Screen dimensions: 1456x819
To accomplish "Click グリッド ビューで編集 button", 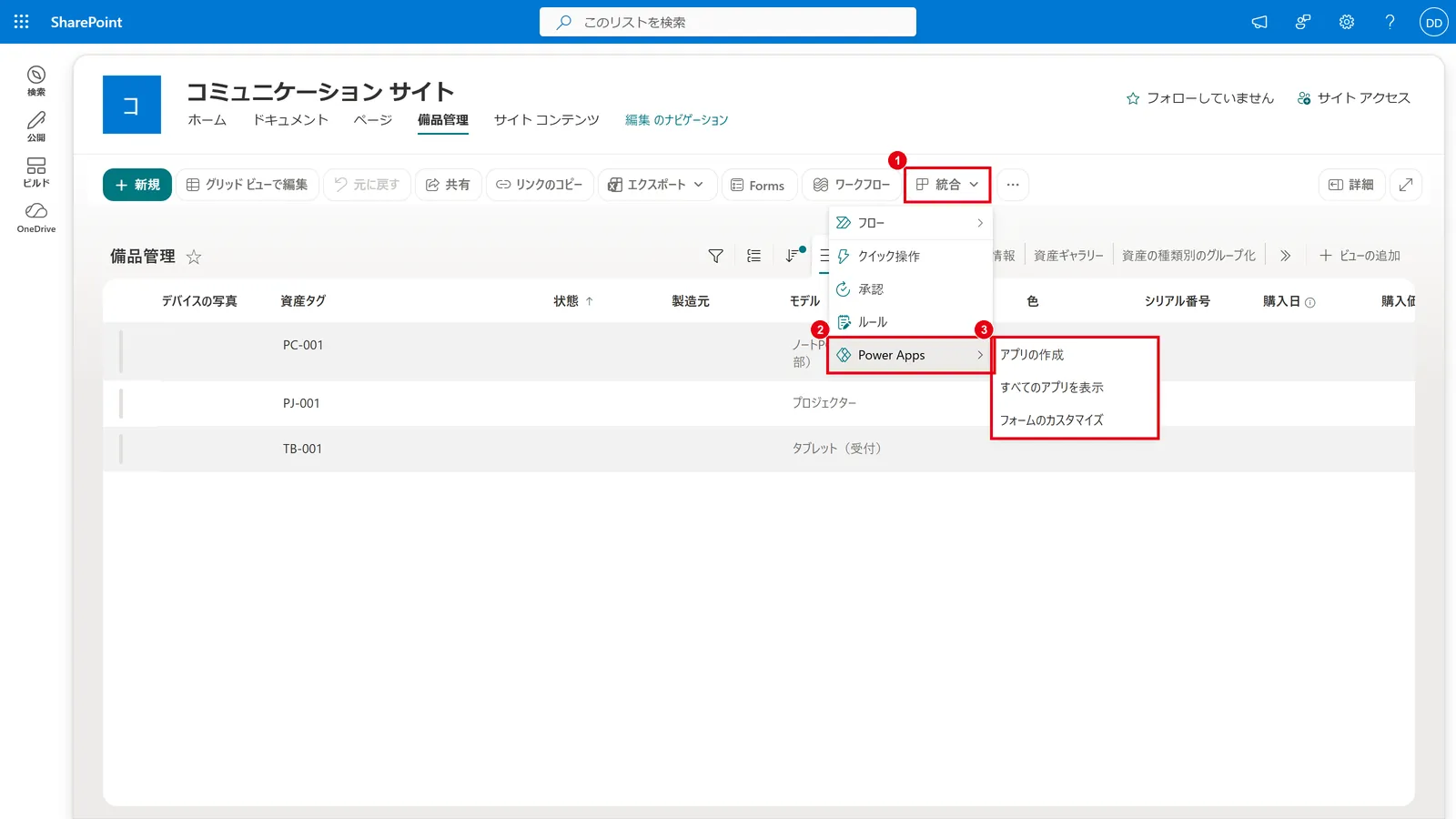I will pyautogui.click(x=248, y=185).
